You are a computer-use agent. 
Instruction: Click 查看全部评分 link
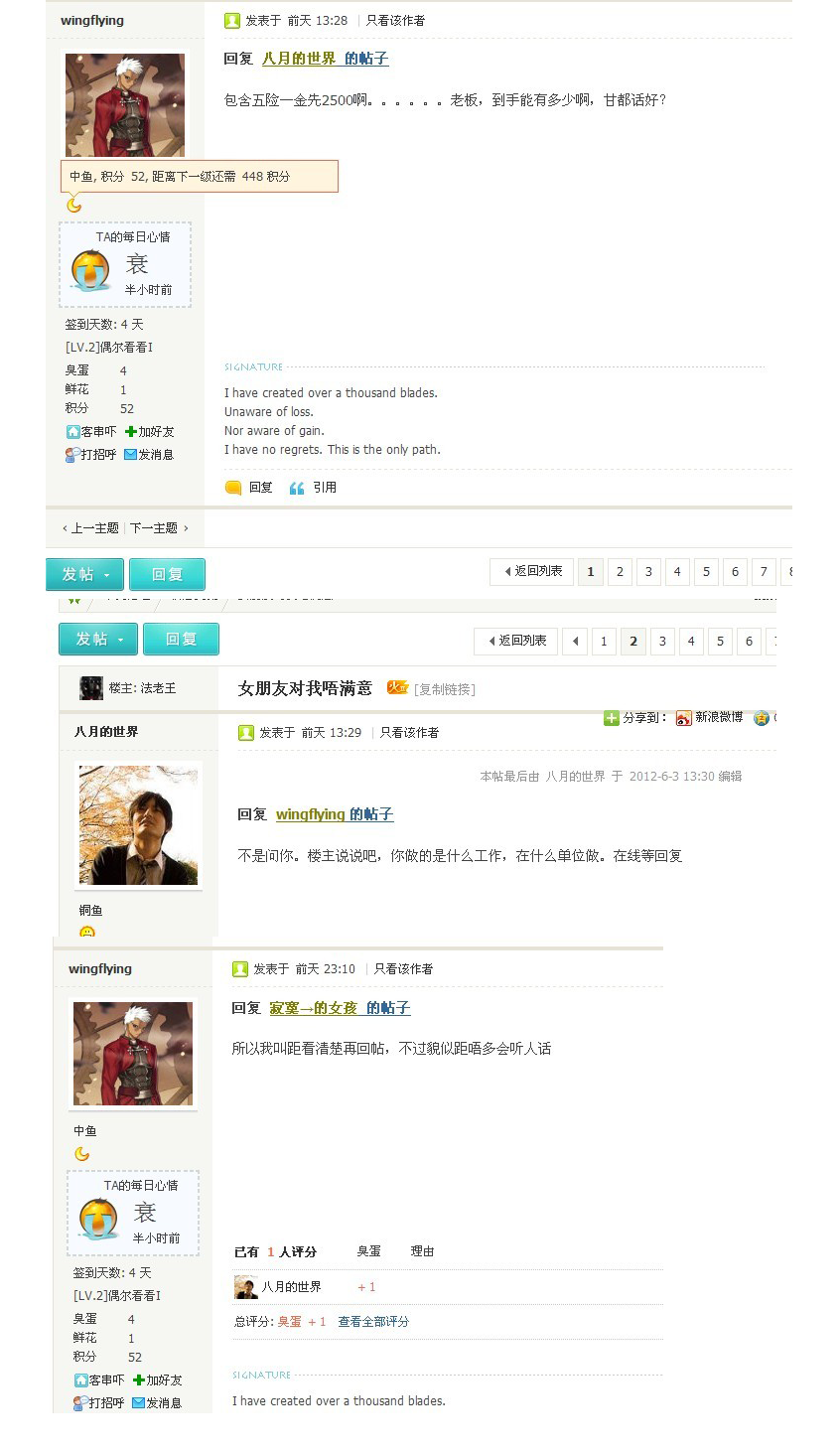coord(373,1322)
